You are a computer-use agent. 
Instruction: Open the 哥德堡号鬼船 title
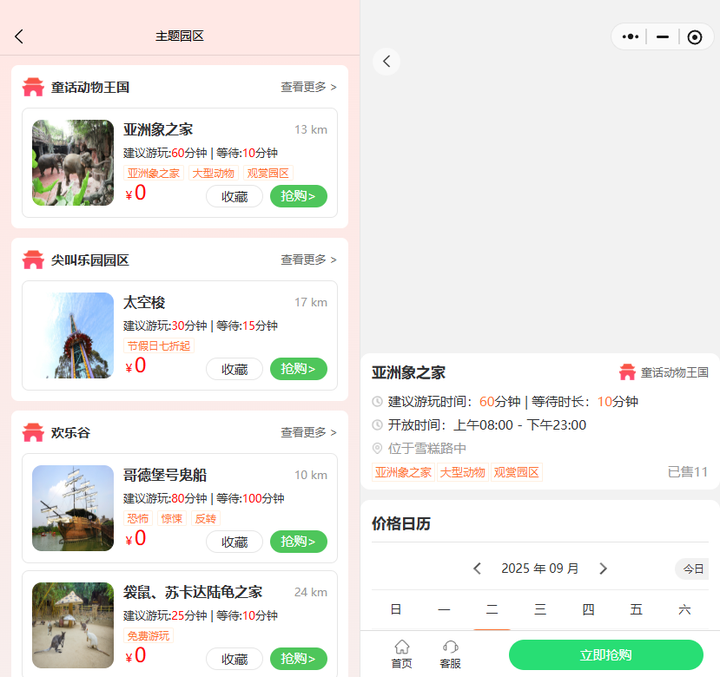(x=165, y=475)
